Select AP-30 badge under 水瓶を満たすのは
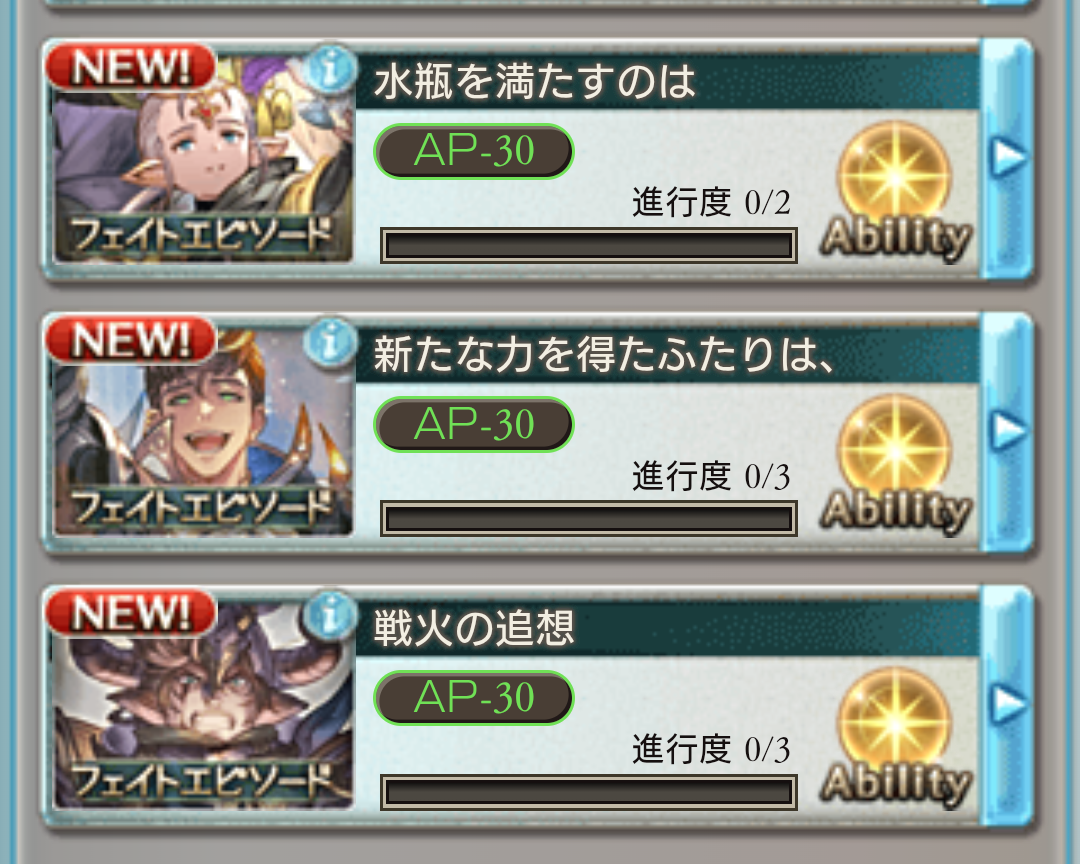 click(474, 151)
